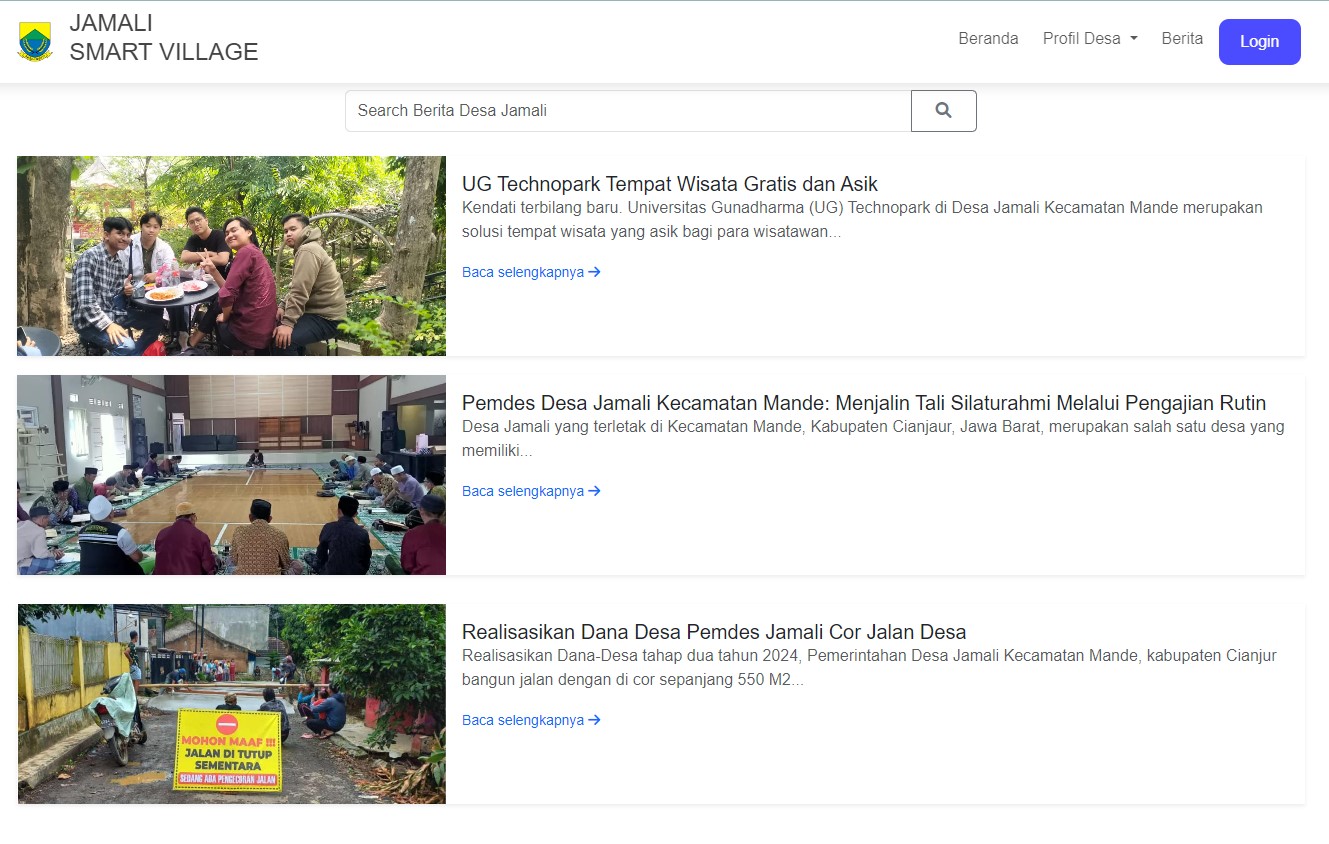Click the arrow after the Pengajian Rutin Baca selengkapnya
The height and width of the screenshot is (844, 1329).
click(x=595, y=491)
